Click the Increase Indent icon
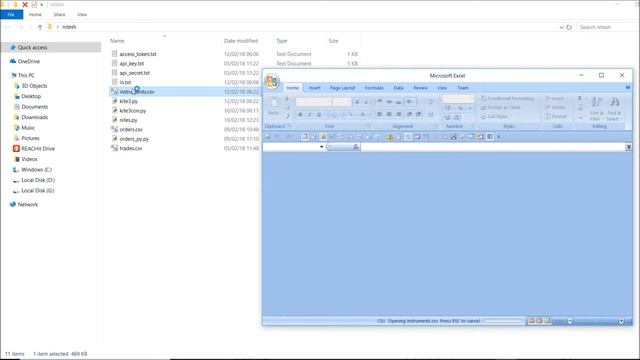The height and width of the screenshot is (360, 640). pyautogui.click(x=418, y=114)
